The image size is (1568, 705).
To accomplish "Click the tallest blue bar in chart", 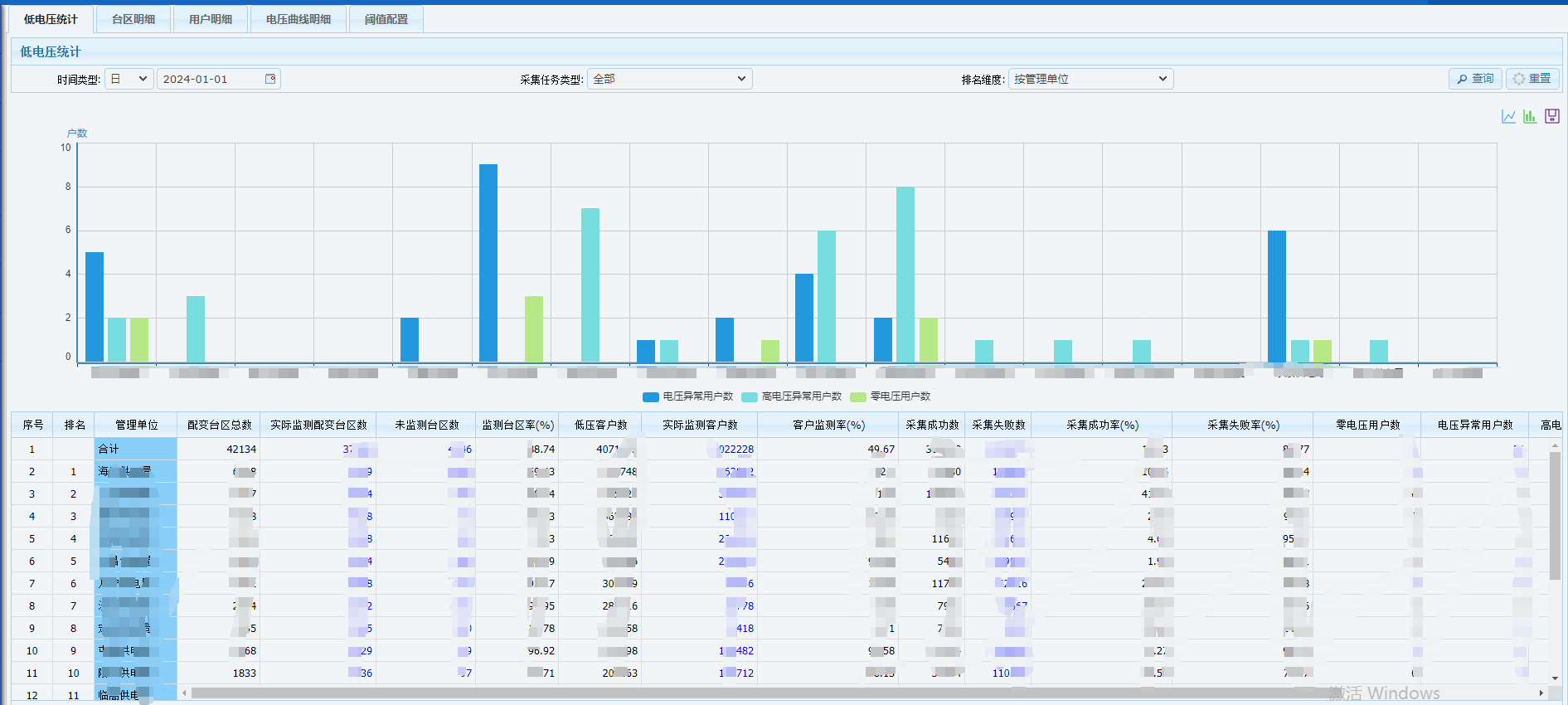I will pyautogui.click(x=488, y=263).
